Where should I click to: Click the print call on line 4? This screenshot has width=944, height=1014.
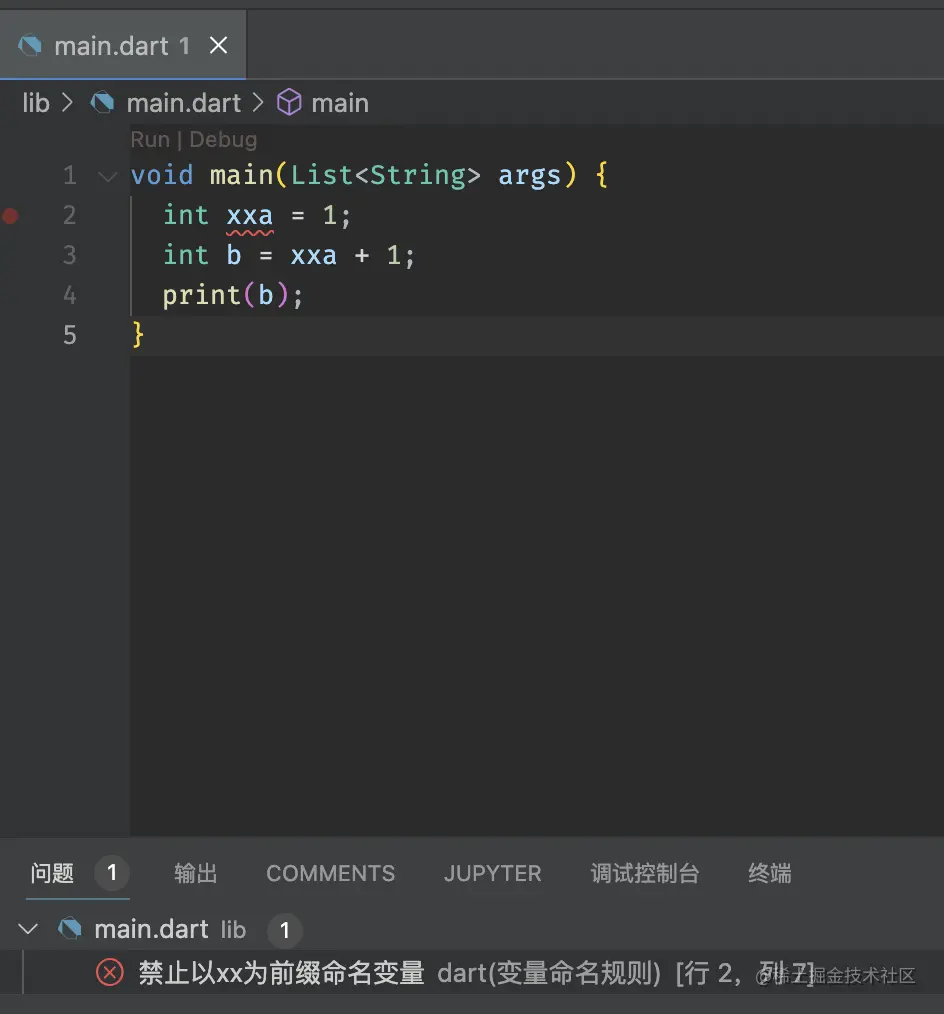pyautogui.click(x=201, y=296)
